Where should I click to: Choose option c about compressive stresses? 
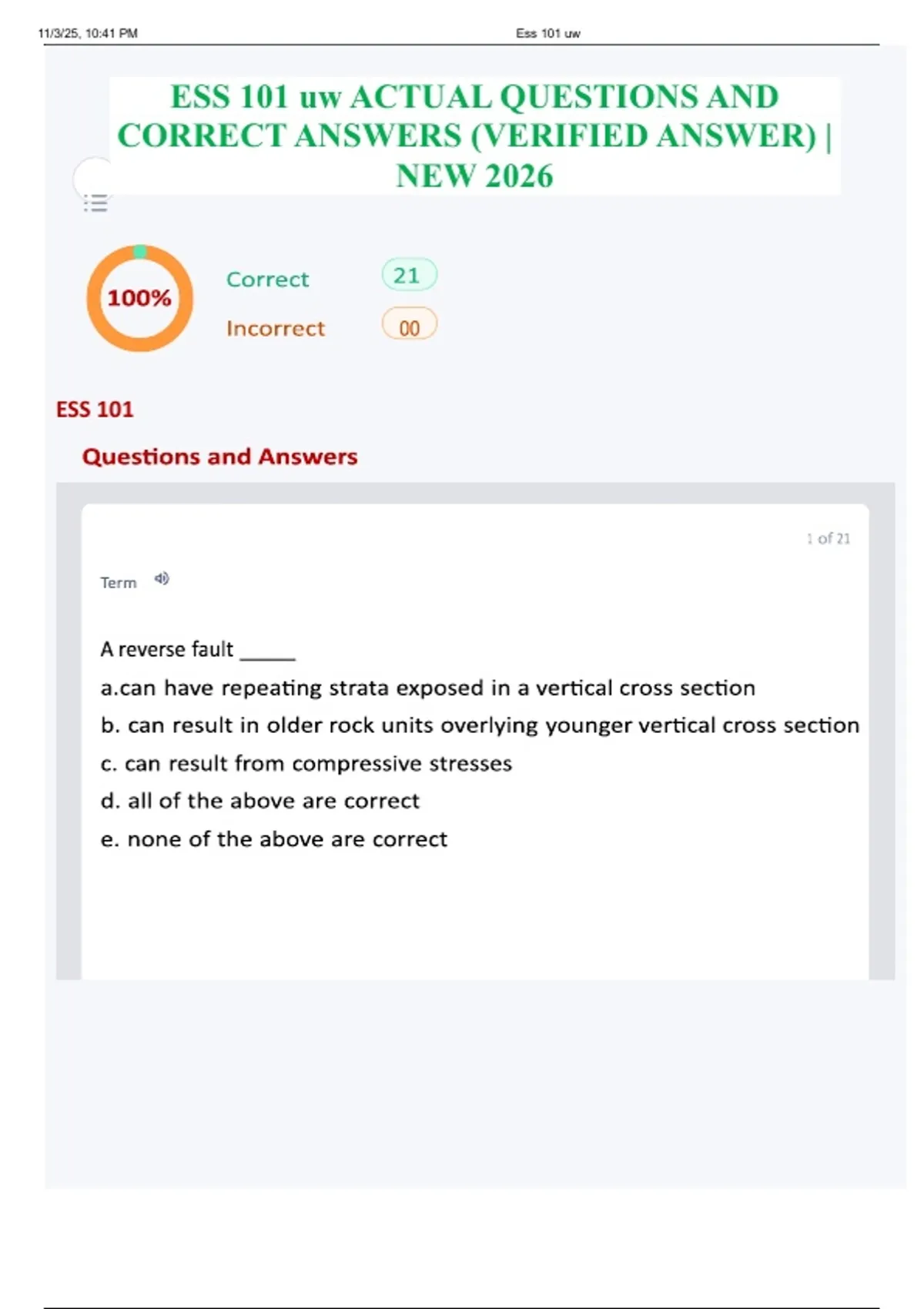[x=306, y=763]
